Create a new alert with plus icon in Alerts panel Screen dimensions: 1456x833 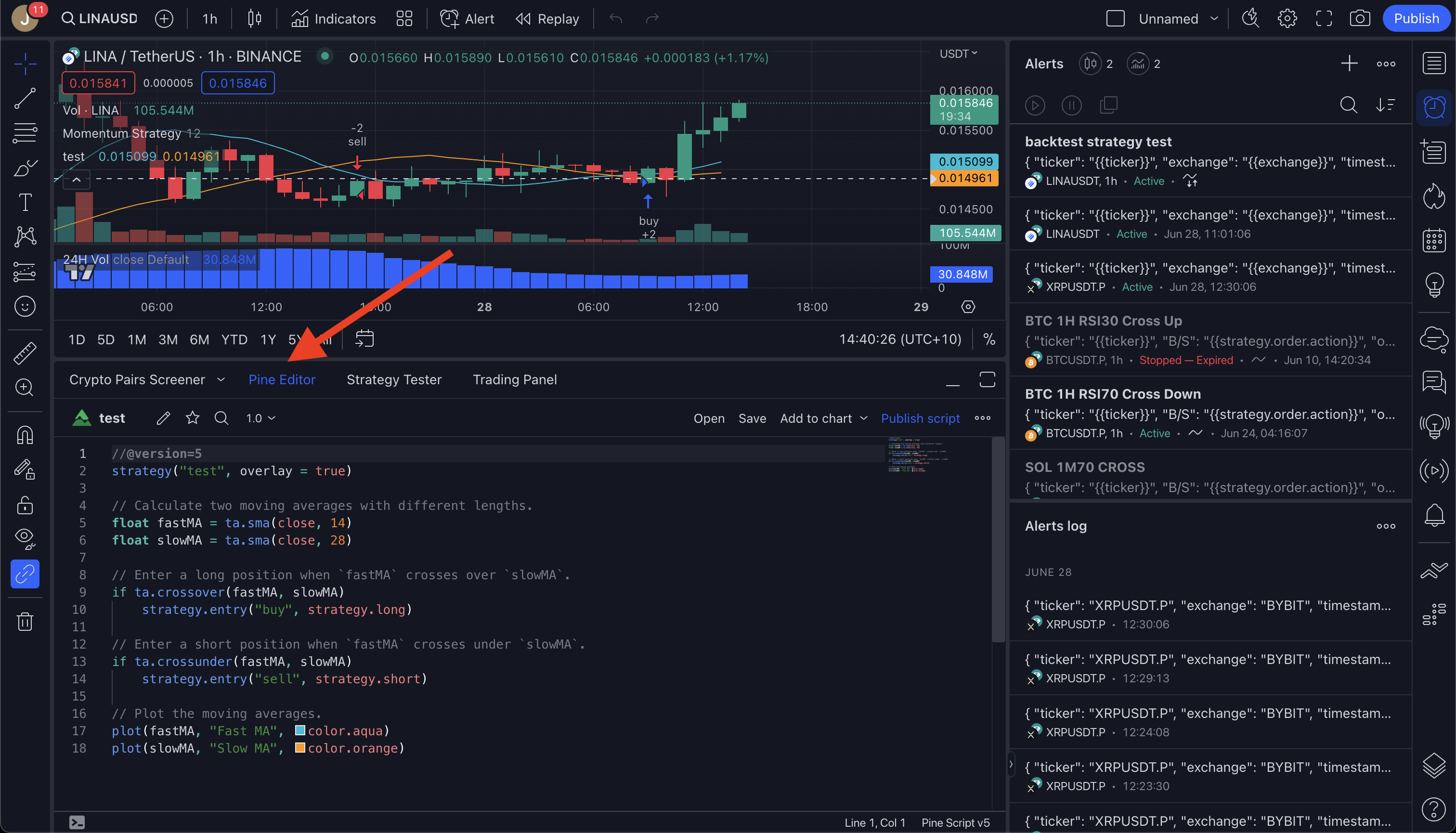point(1349,64)
